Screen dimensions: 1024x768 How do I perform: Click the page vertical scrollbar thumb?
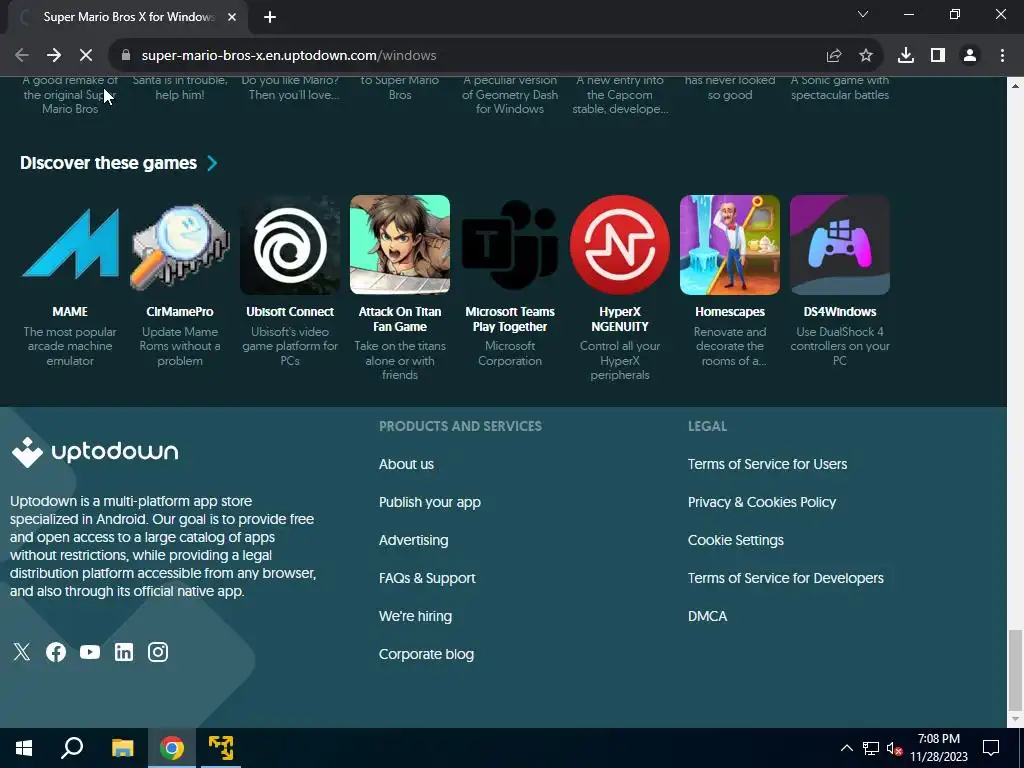1015,669
